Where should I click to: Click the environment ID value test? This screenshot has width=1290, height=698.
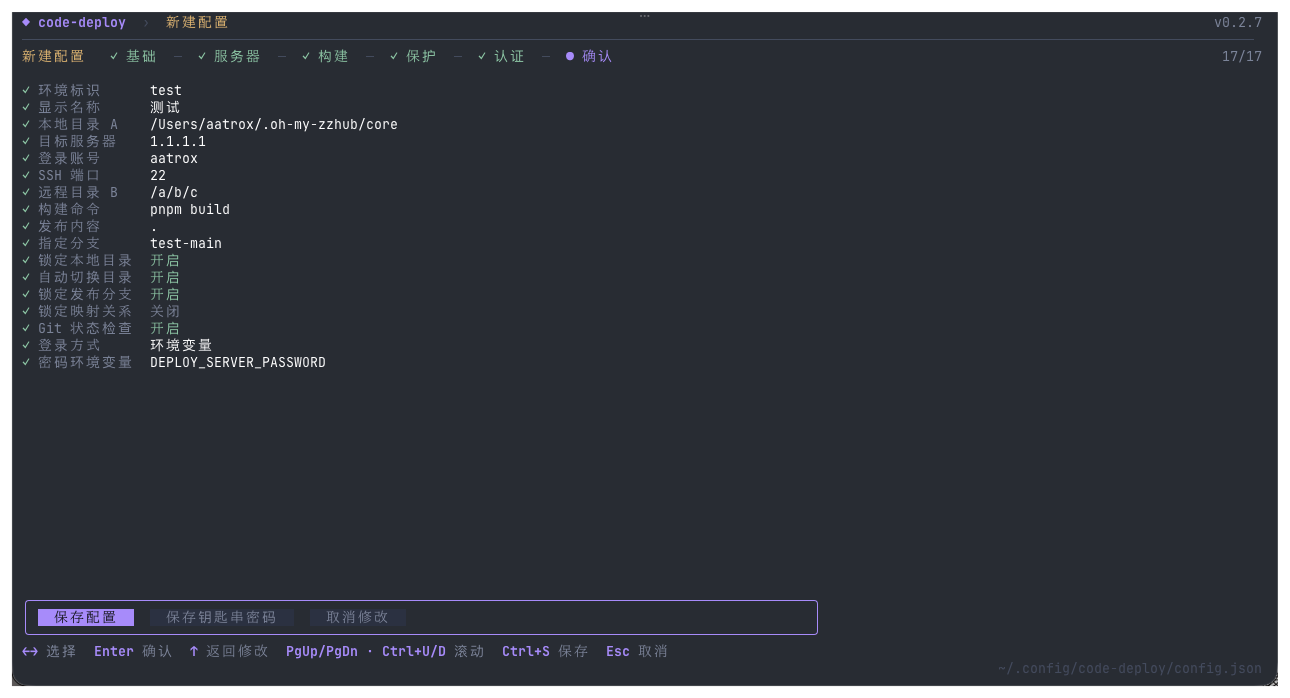166,90
